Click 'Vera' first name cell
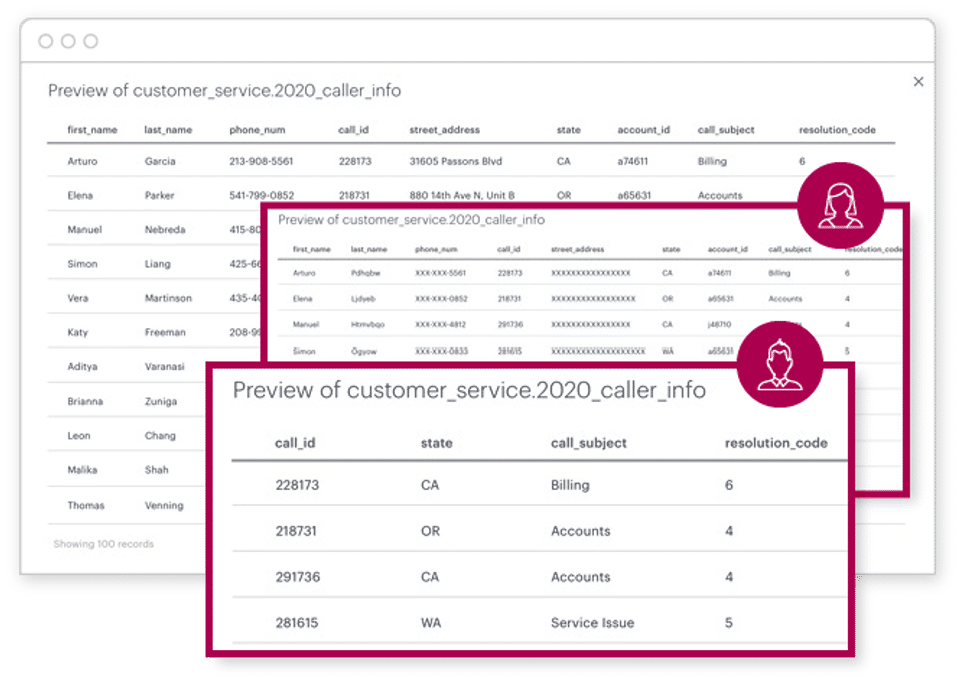This screenshot has height=680, width=960. point(78,298)
